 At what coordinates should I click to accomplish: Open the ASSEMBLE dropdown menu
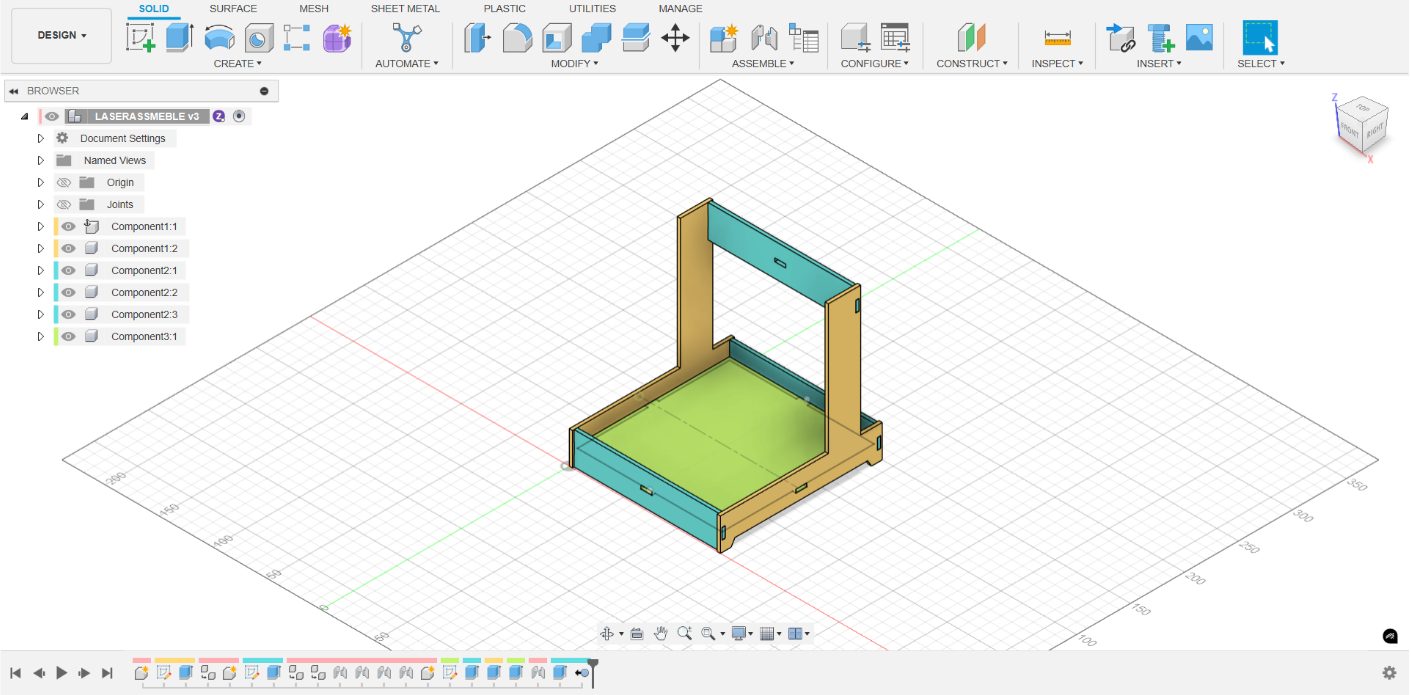[763, 63]
